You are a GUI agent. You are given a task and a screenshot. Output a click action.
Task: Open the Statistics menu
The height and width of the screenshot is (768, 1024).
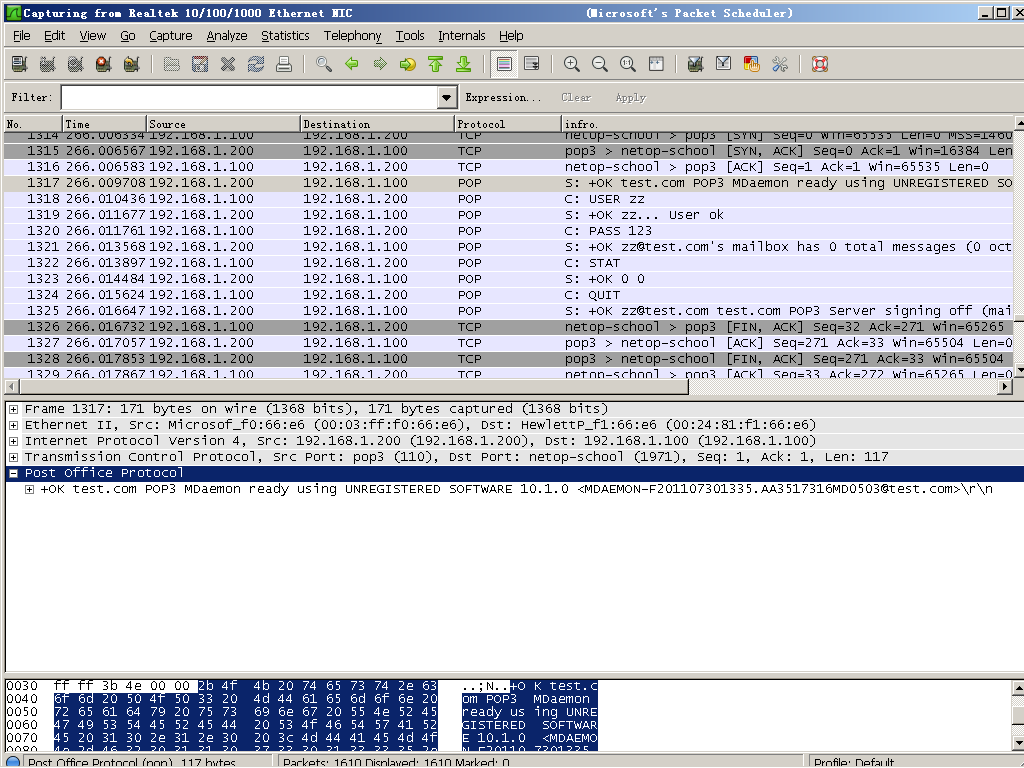pyautogui.click(x=285, y=36)
